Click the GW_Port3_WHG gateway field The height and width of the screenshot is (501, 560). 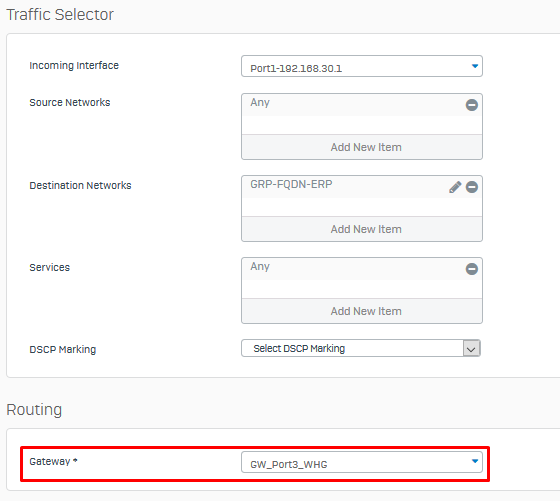tap(362, 462)
